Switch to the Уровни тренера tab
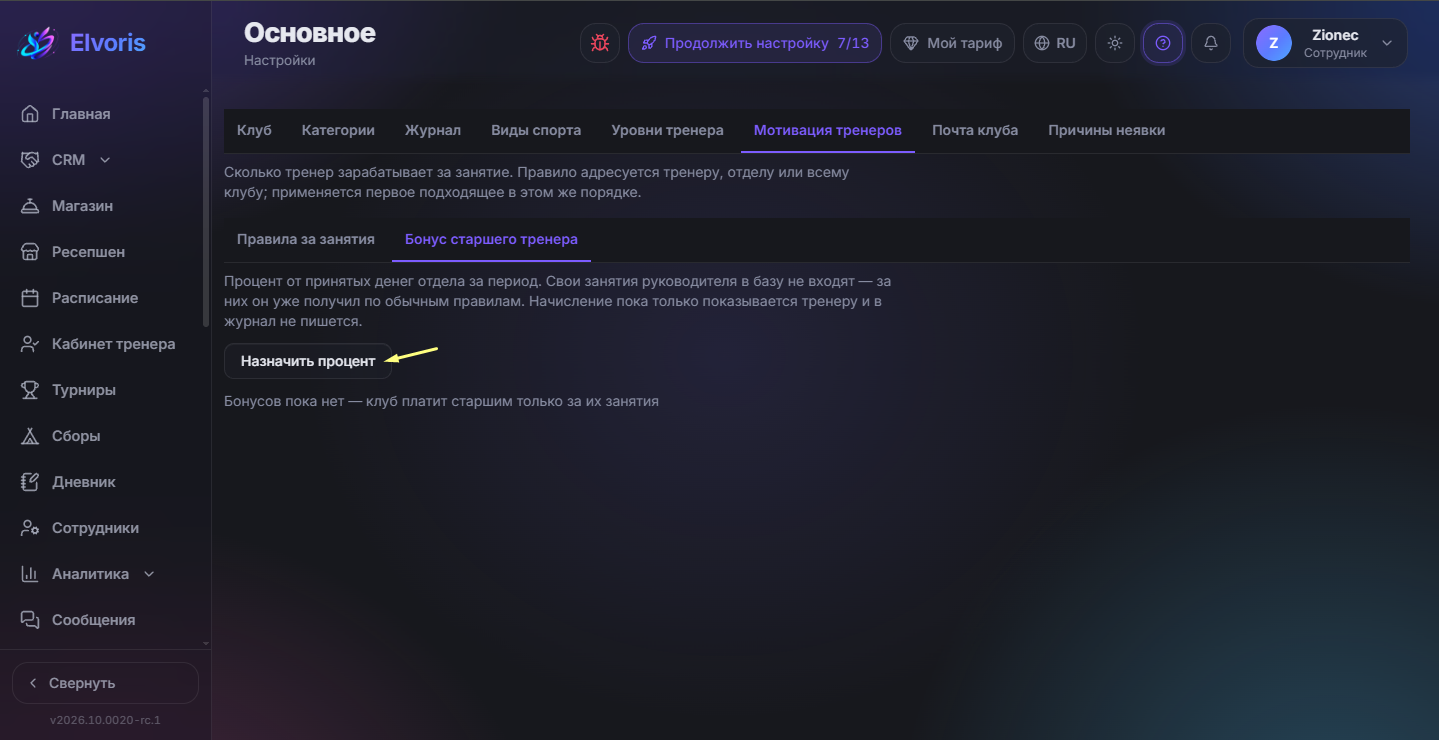 pos(667,130)
